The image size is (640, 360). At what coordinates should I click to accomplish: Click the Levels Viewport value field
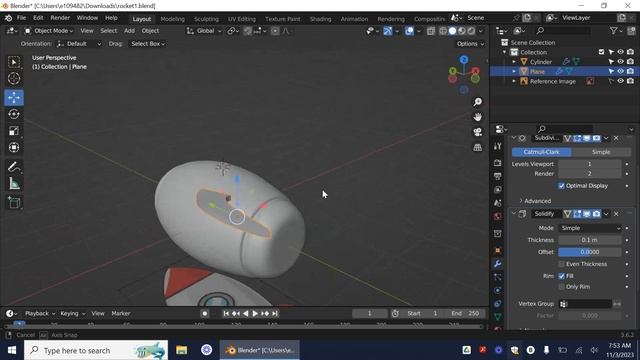click(590, 164)
